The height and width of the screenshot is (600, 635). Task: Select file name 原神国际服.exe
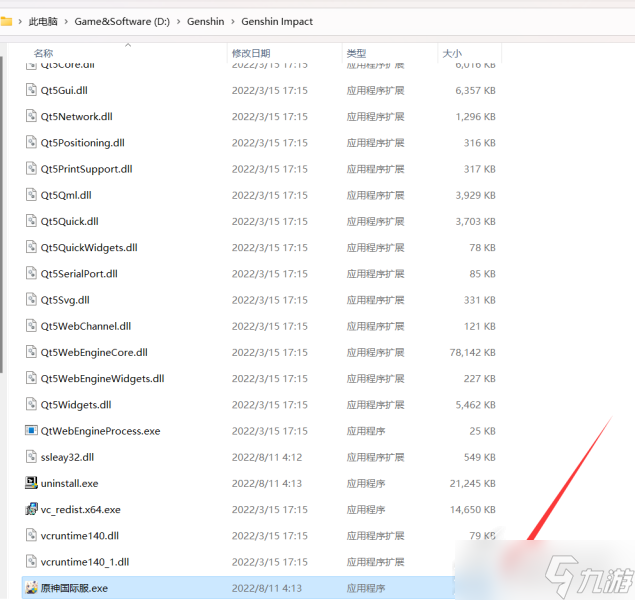74,588
